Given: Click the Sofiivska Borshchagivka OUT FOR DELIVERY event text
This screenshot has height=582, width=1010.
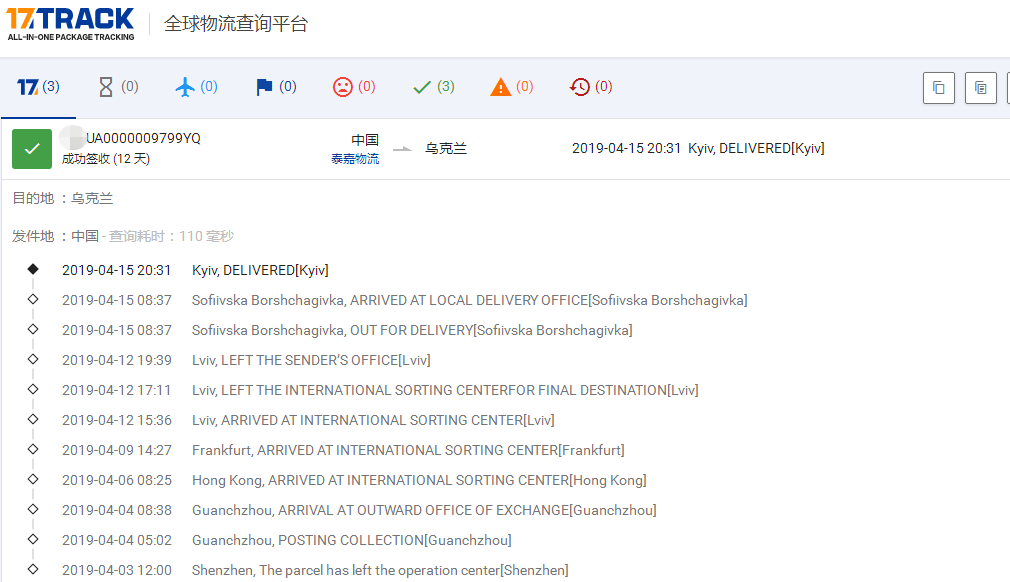Looking at the screenshot, I should click(412, 330).
